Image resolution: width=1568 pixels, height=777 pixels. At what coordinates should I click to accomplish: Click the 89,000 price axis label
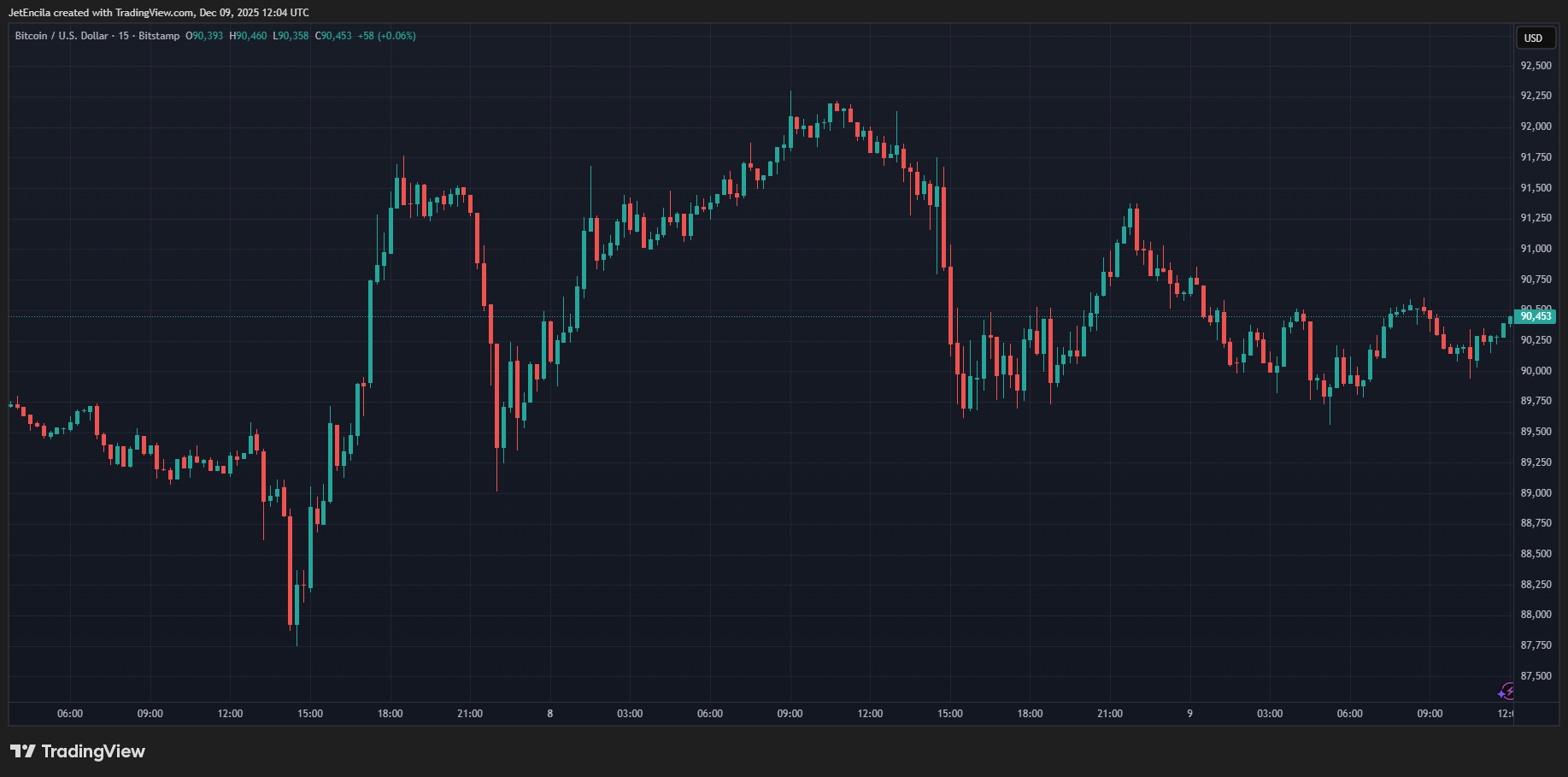1536,493
